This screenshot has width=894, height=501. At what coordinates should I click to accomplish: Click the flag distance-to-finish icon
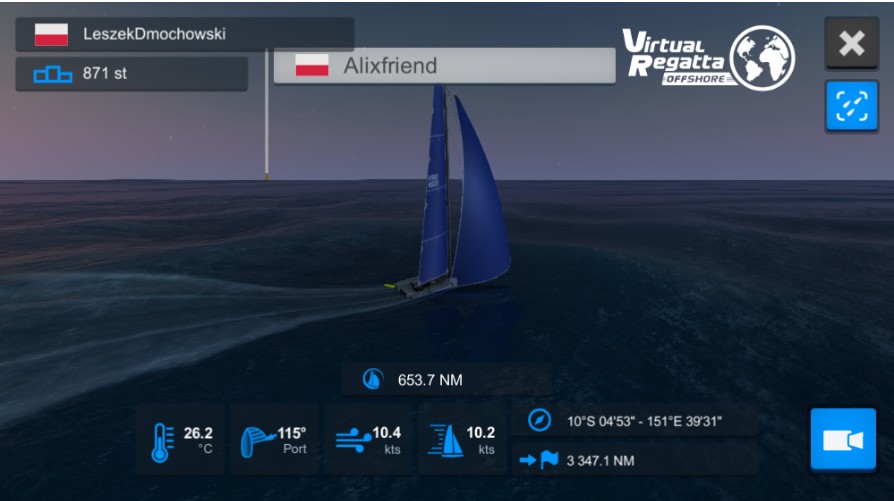(x=539, y=459)
